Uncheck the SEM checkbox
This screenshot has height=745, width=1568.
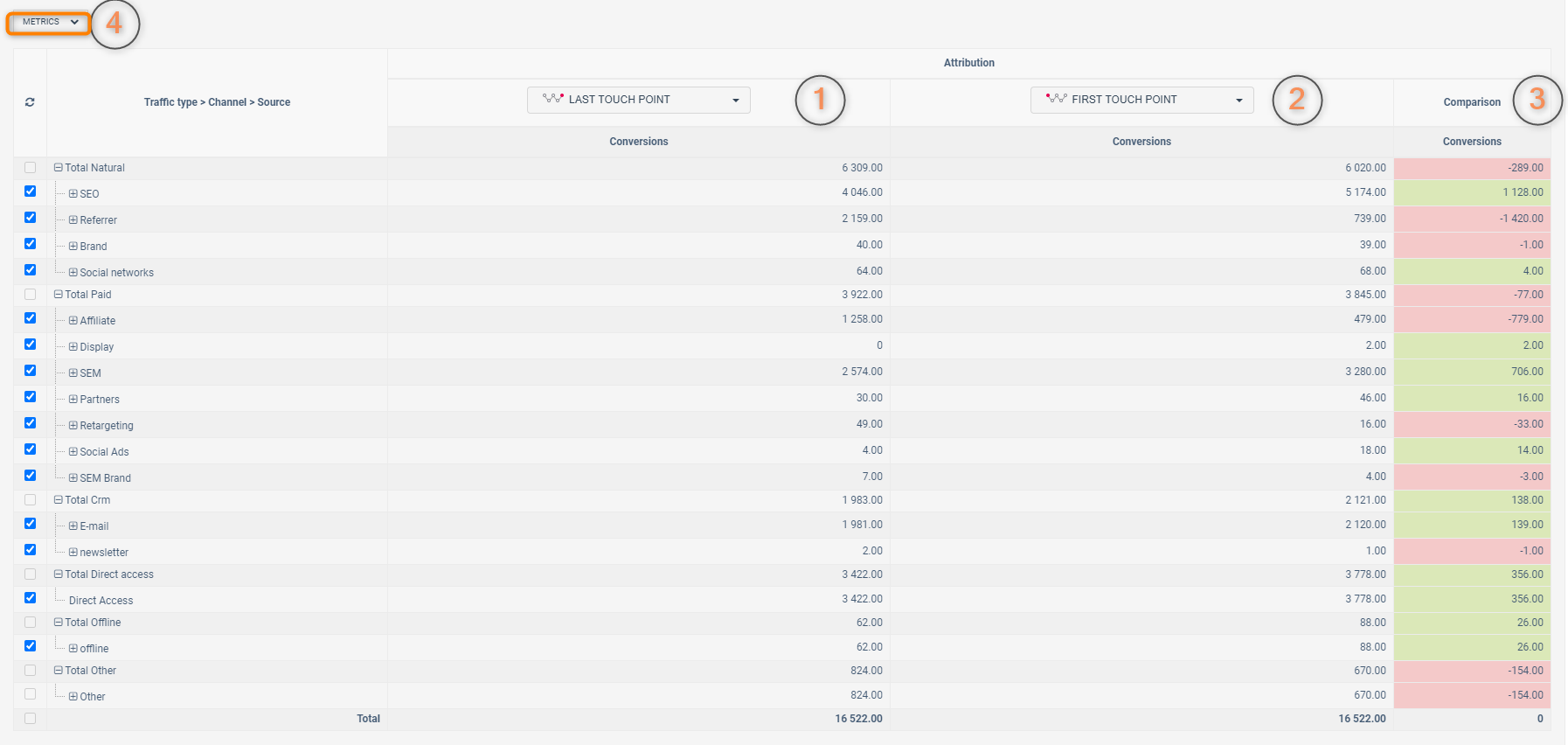pyautogui.click(x=31, y=371)
